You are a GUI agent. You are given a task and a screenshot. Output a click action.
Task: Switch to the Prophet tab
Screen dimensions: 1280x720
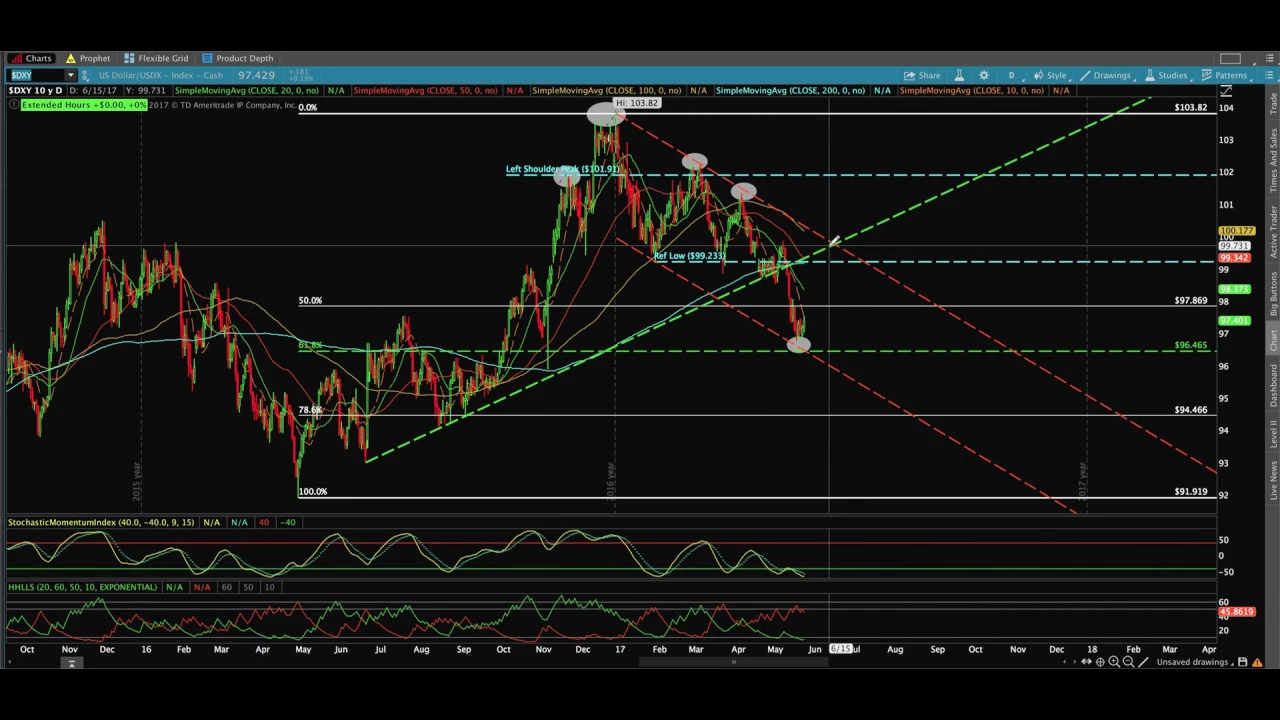click(x=87, y=58)
